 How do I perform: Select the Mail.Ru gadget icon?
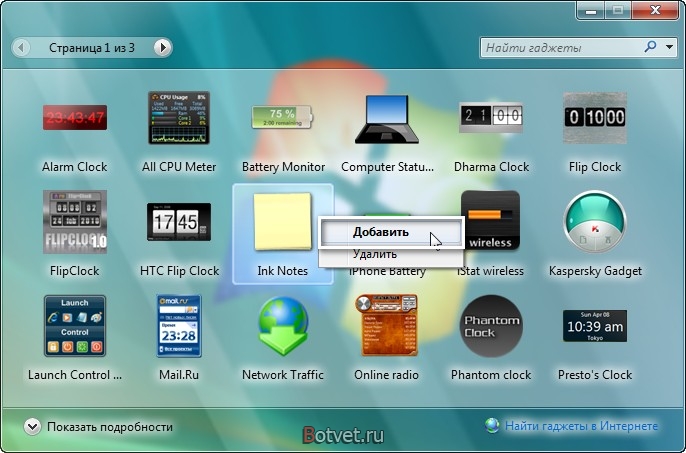tap(179, 326)
